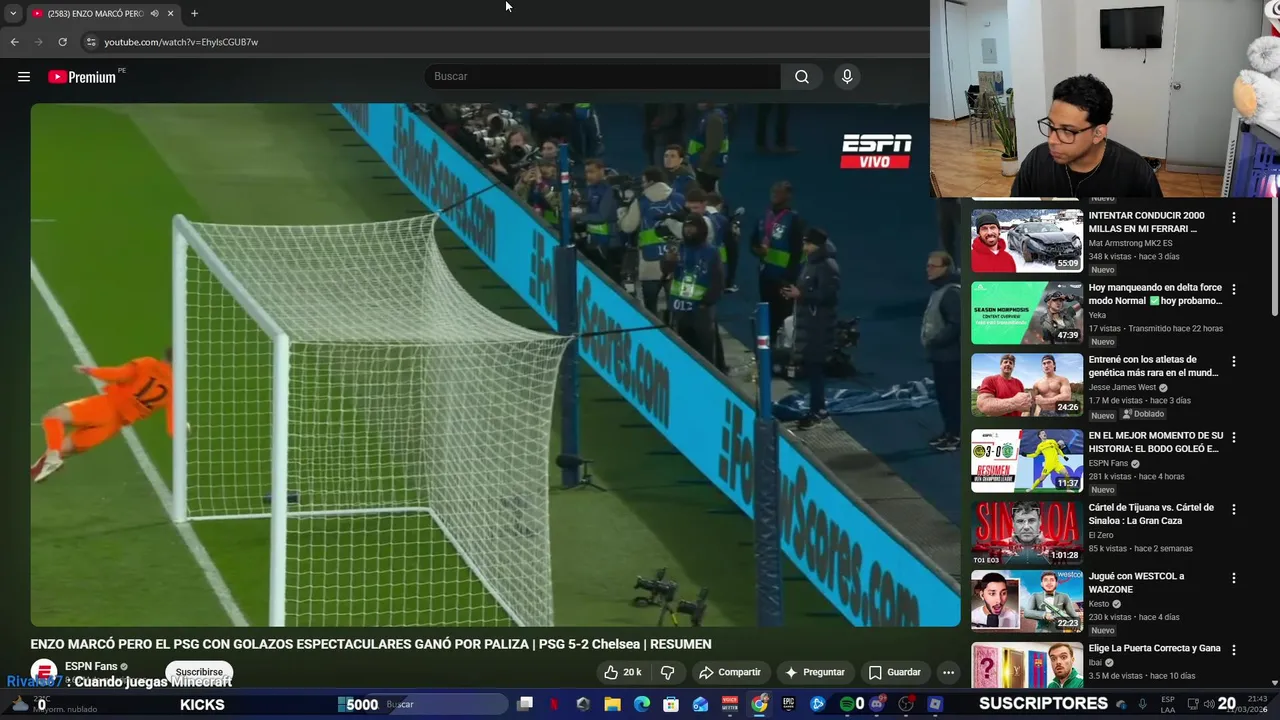Image resolution: width=1280 pixels, height=720 pixels.
Task: Go back with browser back arrow
Action: coord(14,42)
